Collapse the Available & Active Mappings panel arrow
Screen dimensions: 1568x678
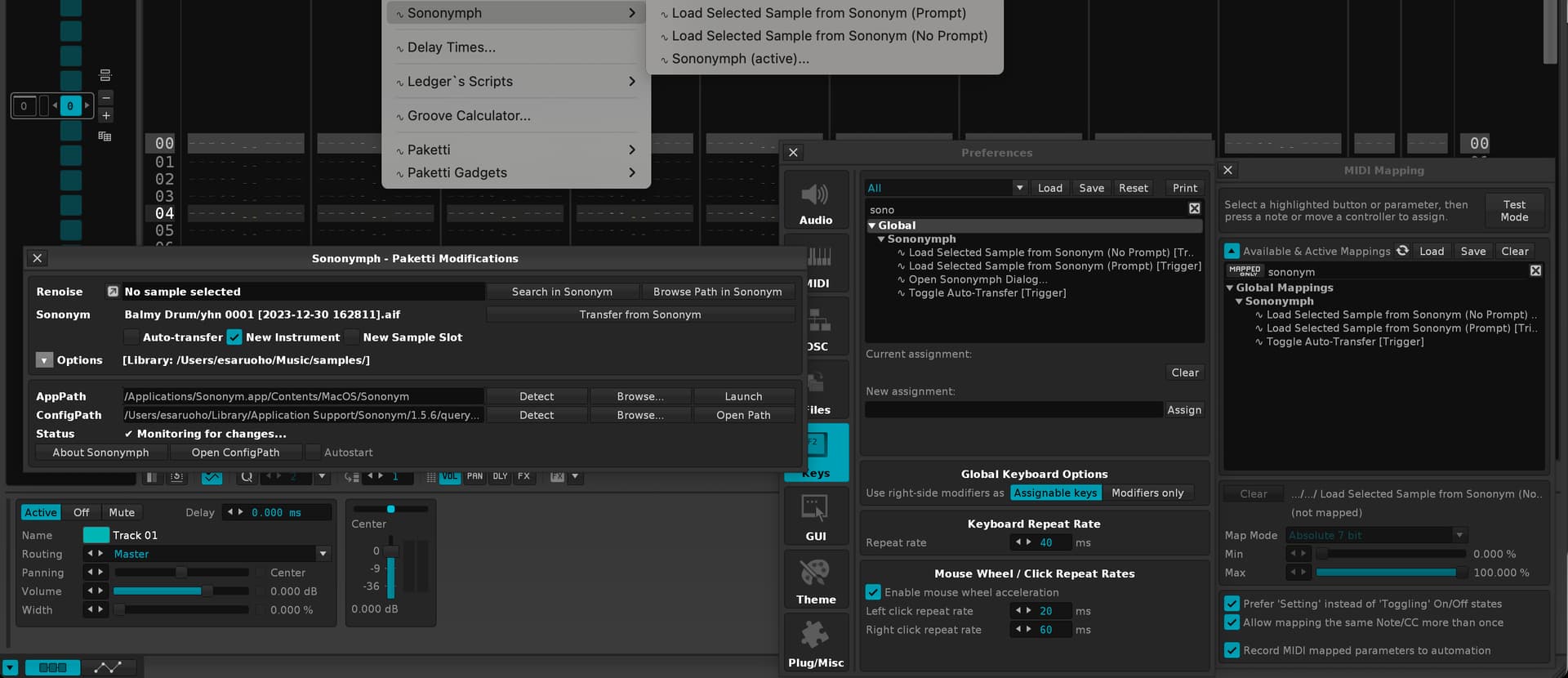[1232, 251]
